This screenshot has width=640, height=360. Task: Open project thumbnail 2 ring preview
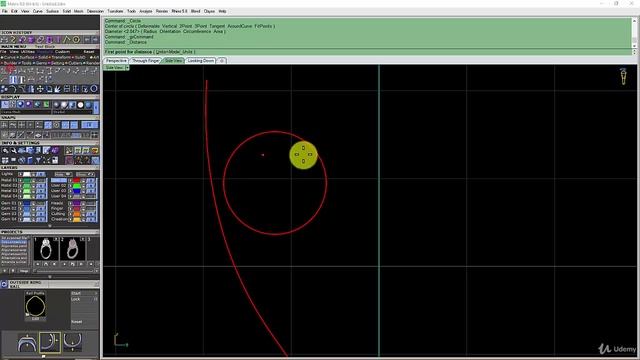pyautogui.click(x=73, y=249)
